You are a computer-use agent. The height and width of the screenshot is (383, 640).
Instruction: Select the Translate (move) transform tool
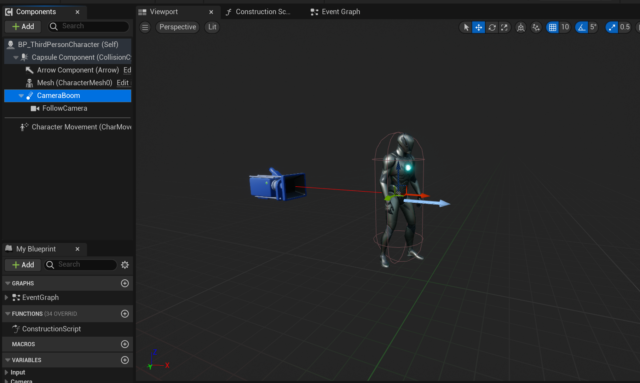pyautogui.click(x=478, y=27)
